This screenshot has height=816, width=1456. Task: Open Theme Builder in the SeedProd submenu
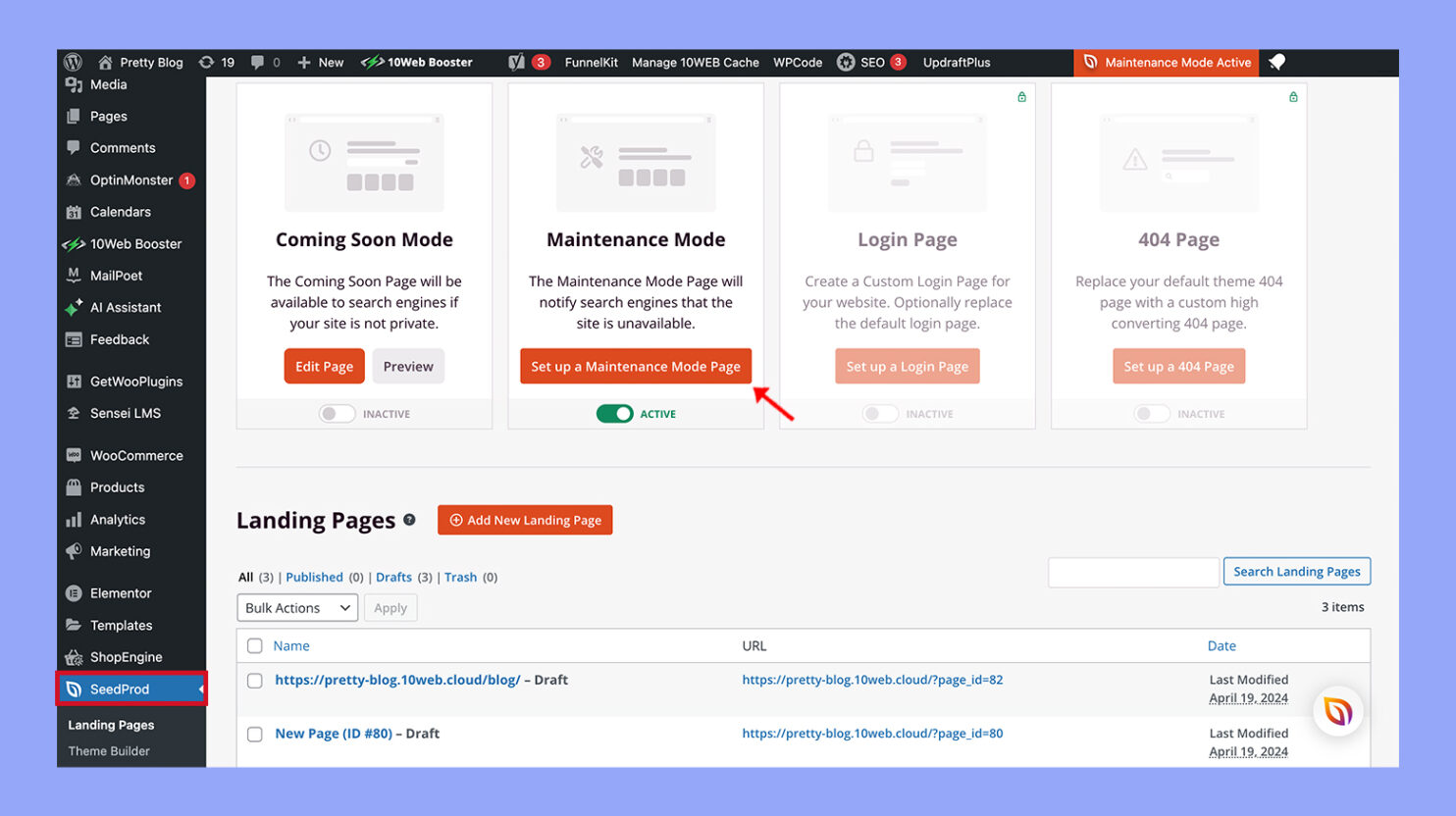tap(108, 750)
